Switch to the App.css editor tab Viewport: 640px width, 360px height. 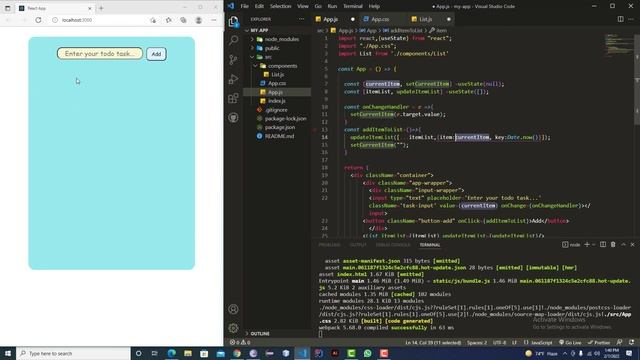coord(380,19)
